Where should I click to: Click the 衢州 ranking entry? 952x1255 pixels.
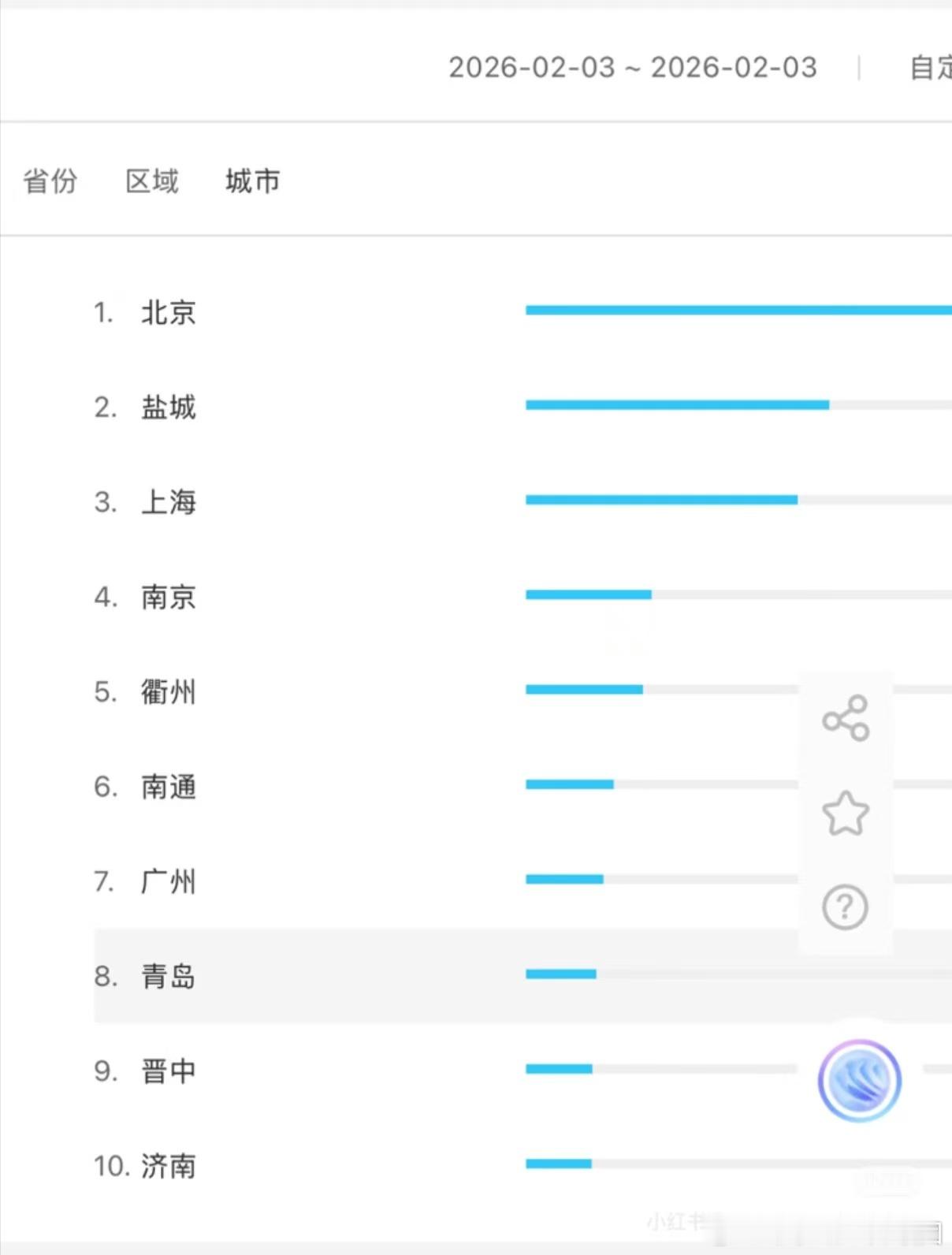(168, 692)
